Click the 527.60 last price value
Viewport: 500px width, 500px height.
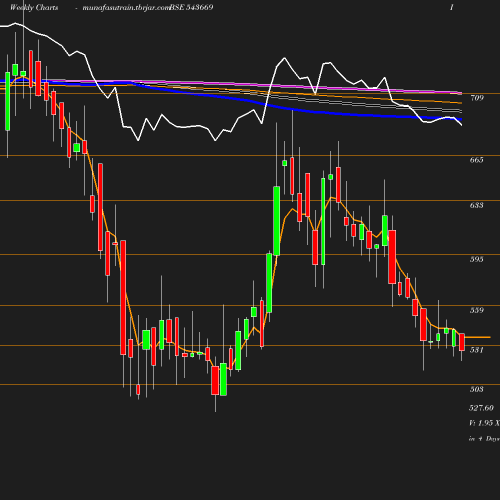point(481,408)
